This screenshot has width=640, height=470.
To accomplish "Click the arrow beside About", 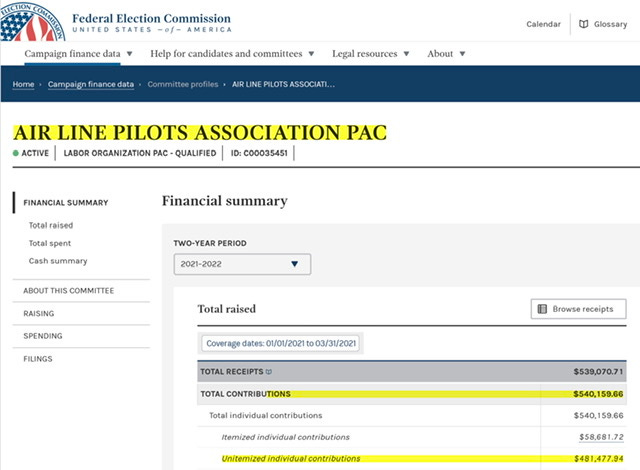I will (x=462, y=53).
